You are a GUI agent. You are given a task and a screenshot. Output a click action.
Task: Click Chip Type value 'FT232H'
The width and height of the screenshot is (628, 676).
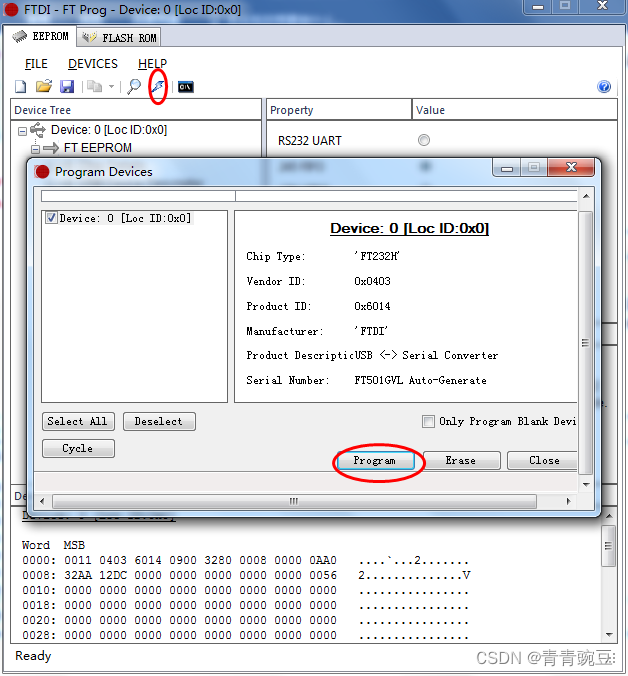(x=377, y=256)
